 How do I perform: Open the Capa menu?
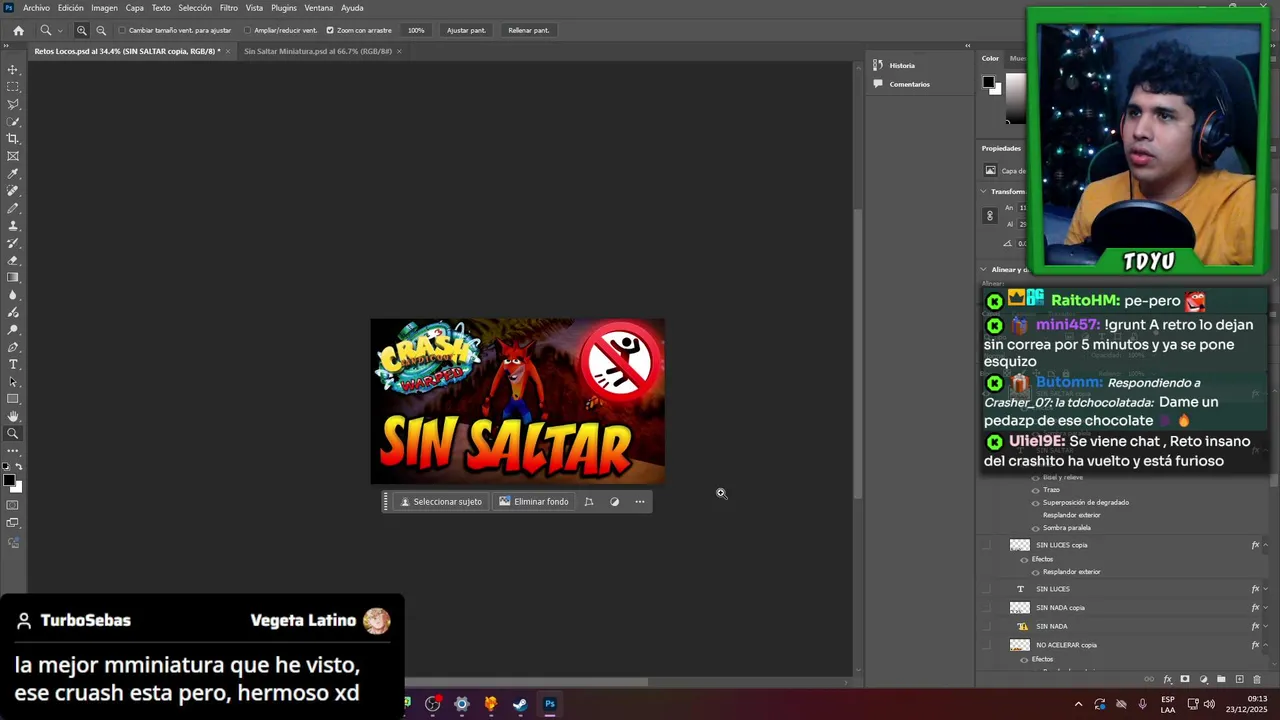click(x=134, y=8)
